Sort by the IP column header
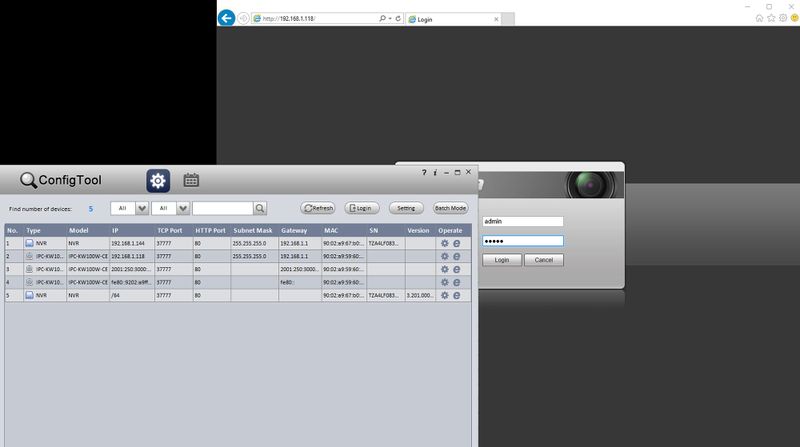 point(132,231)
